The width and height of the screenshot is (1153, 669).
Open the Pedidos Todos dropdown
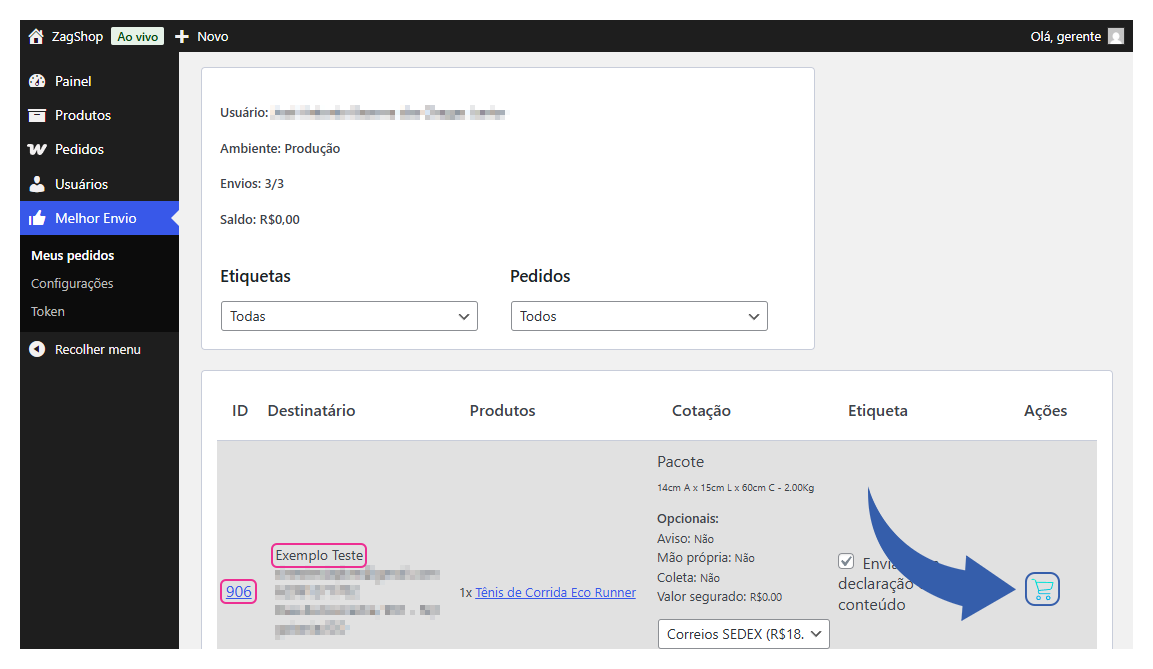pyautogui.click(x=639, y=316)
